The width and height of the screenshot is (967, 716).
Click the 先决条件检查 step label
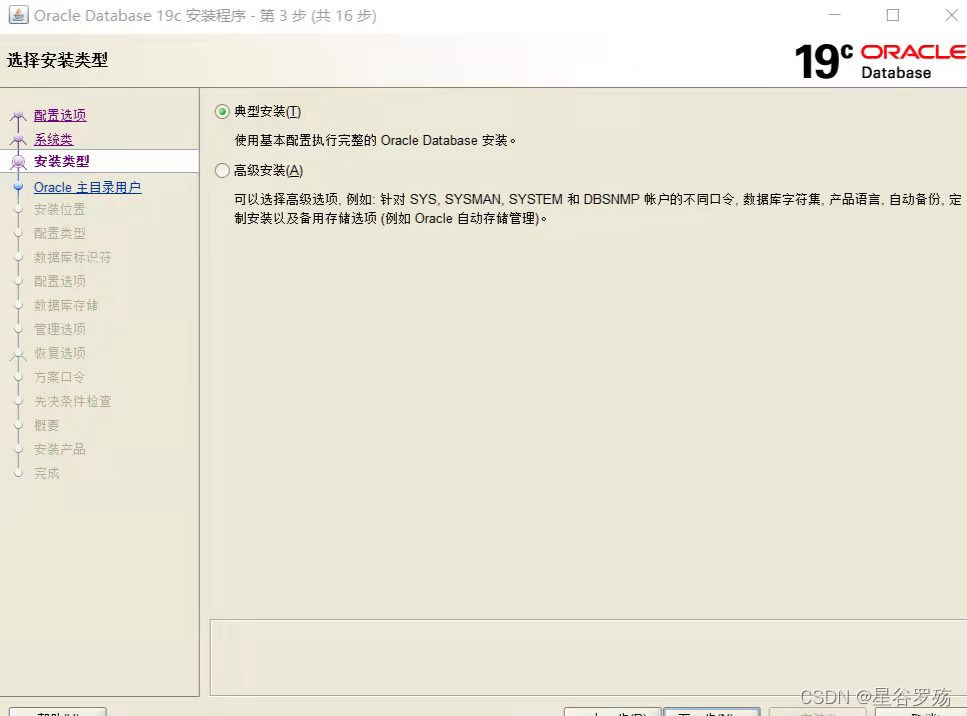(73, 401)
